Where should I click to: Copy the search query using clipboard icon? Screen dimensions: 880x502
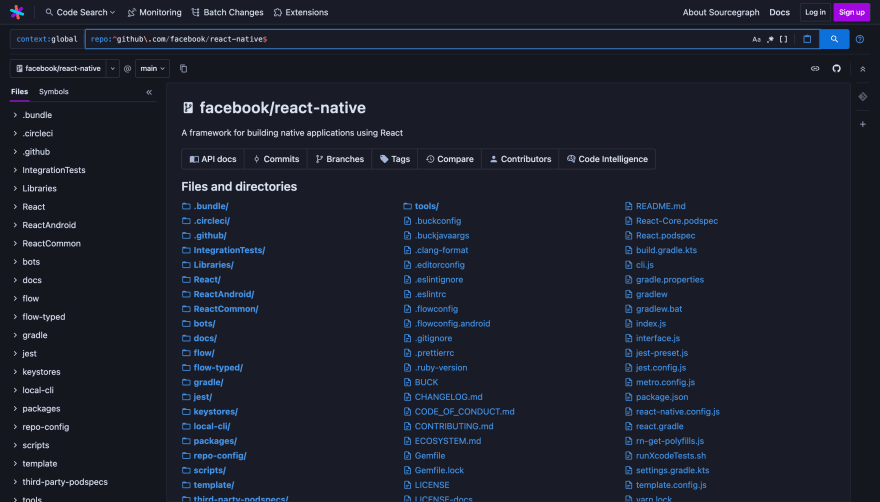[807, 39]
